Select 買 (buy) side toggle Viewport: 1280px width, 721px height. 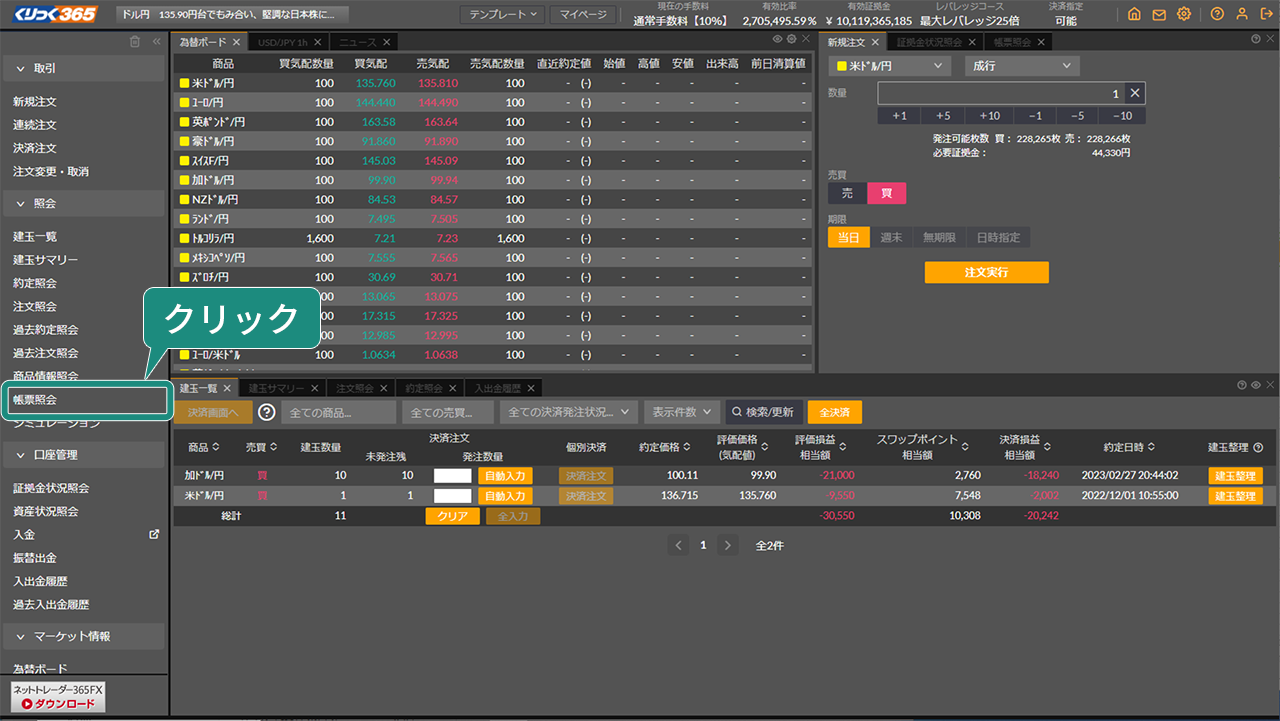[x=886, y=194]
